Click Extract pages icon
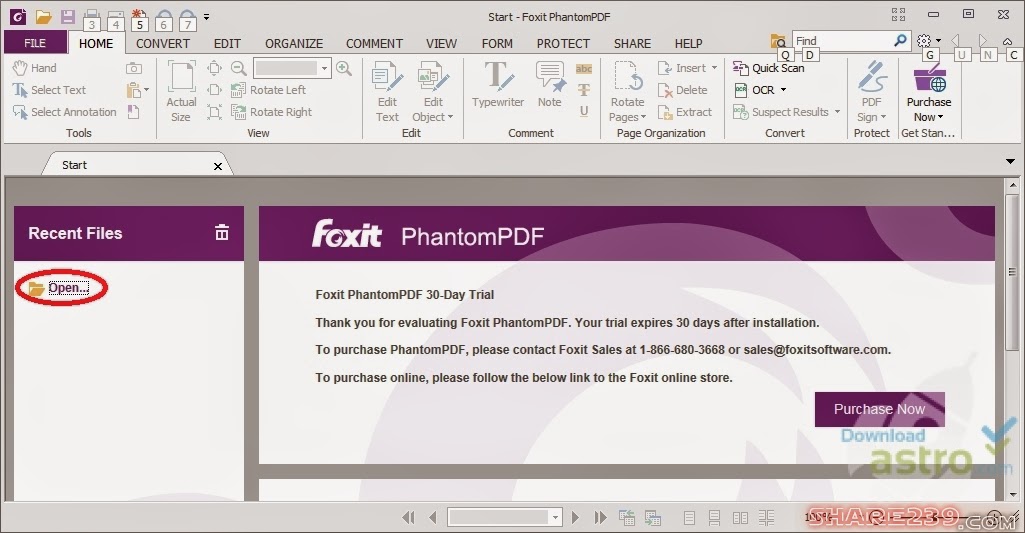The height and width of the screenshot is (533, 1025). click(x=684, y=112)
